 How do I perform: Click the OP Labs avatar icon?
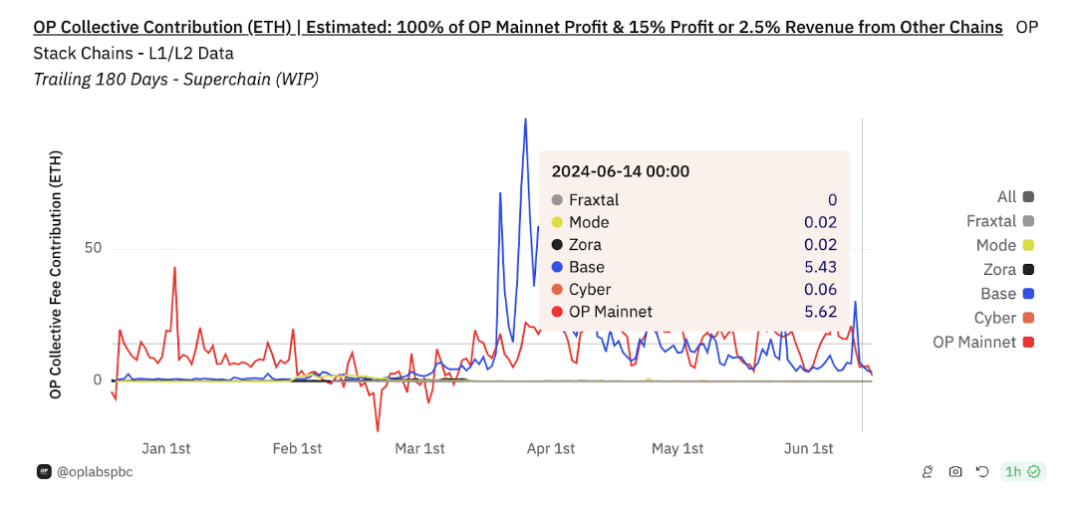(x=44, y=472)
